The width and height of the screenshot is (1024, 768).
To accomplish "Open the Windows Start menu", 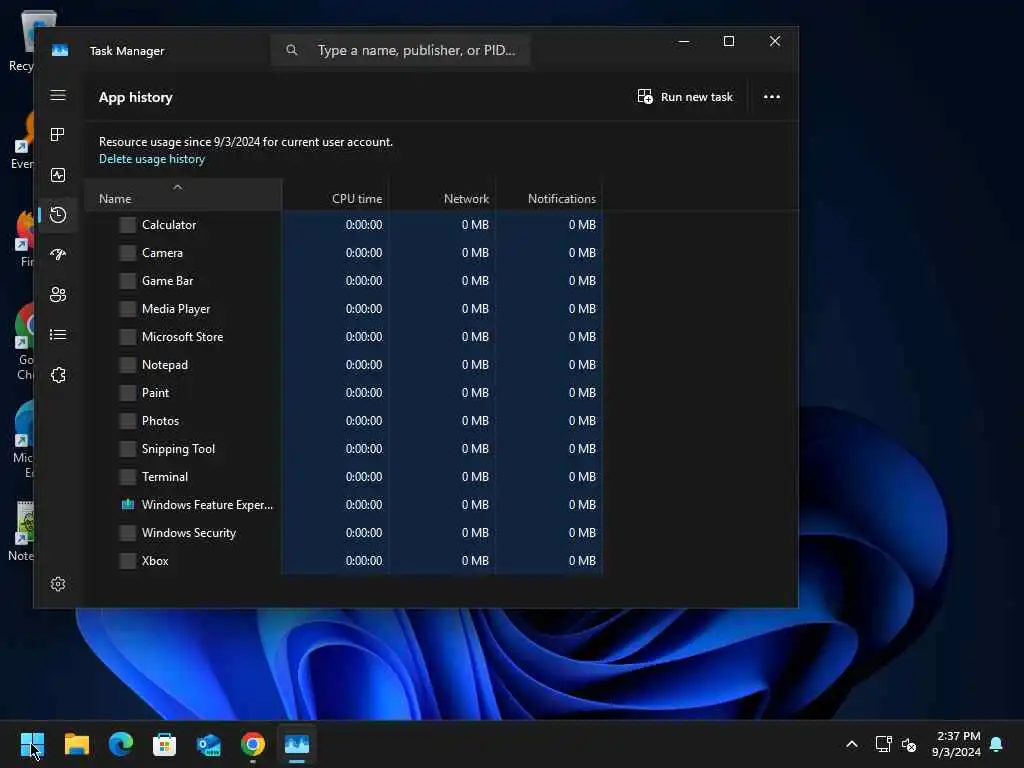I will (32, 744).
